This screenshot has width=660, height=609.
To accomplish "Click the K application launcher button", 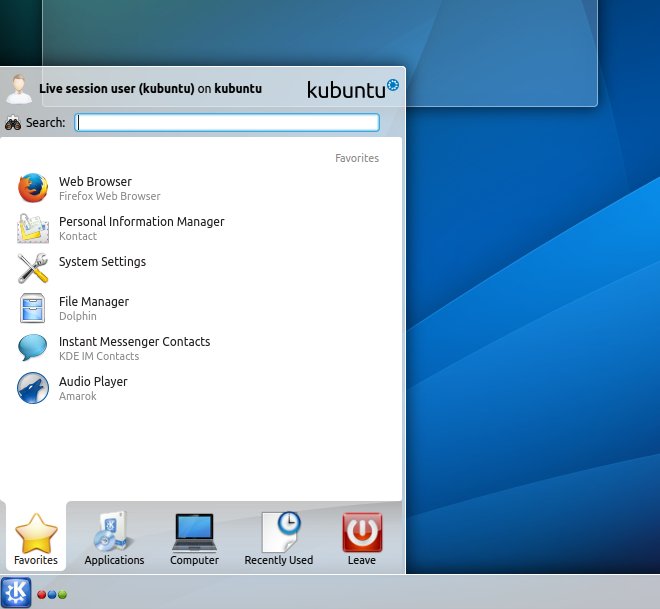I will (16, 592).
